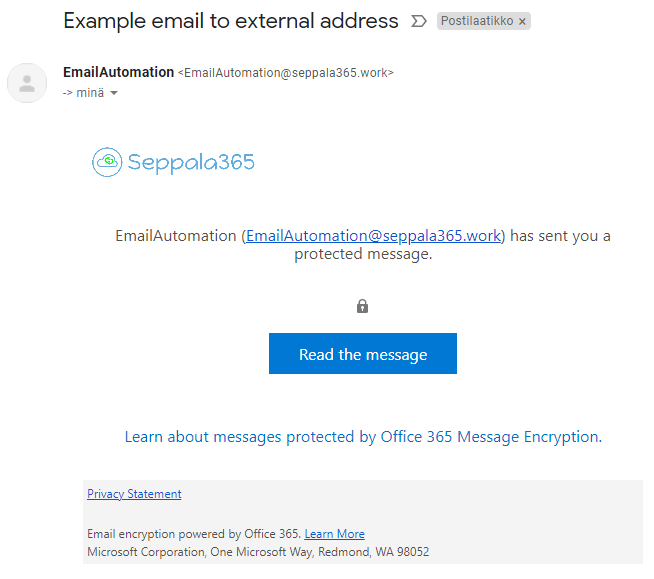Click the Seppala365 brand name text

pyautogui.click(x=191, y=162)
